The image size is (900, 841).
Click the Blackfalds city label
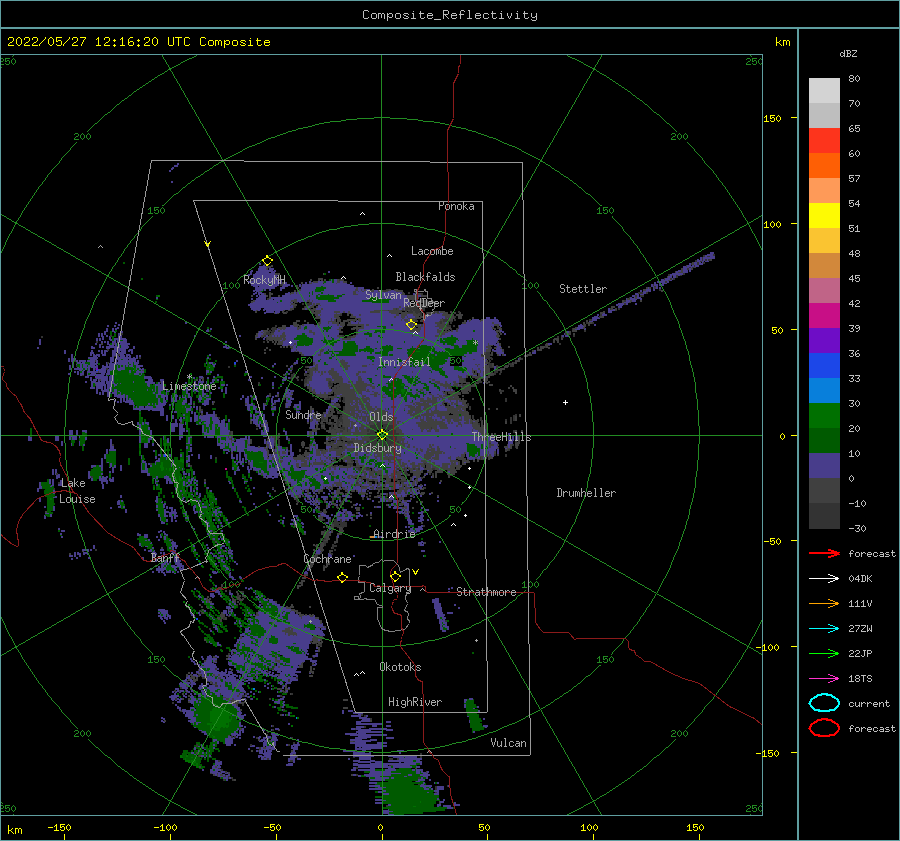point(425,277)
